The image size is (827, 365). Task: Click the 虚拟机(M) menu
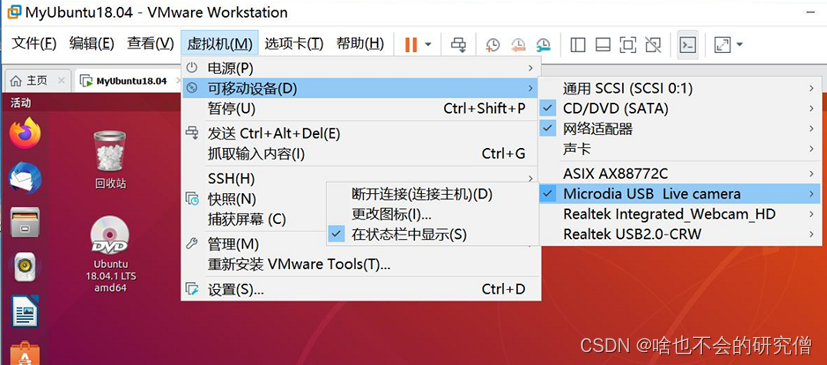(219, 43)
